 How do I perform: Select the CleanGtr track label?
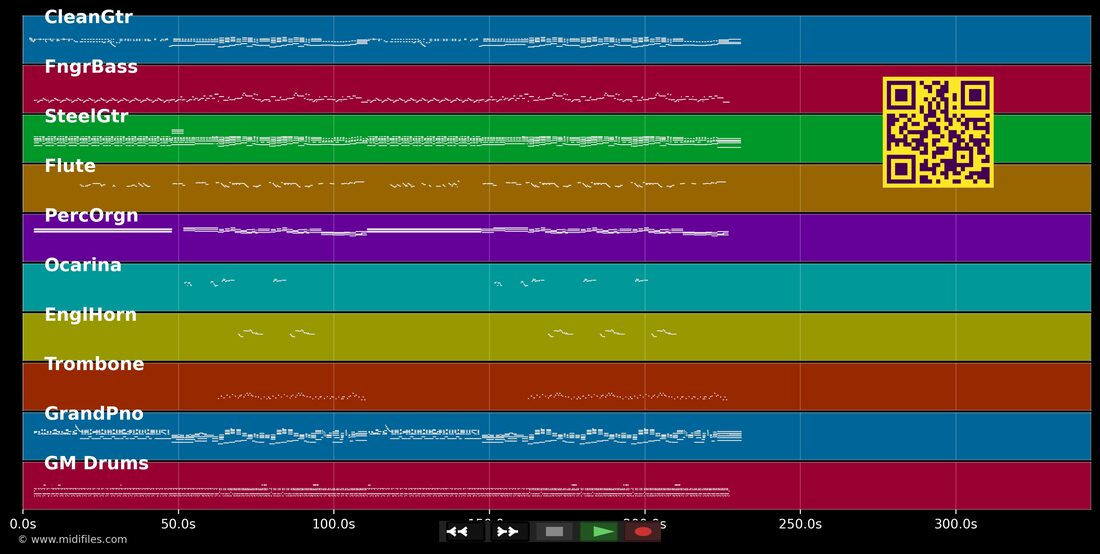[x=88, y=18]
